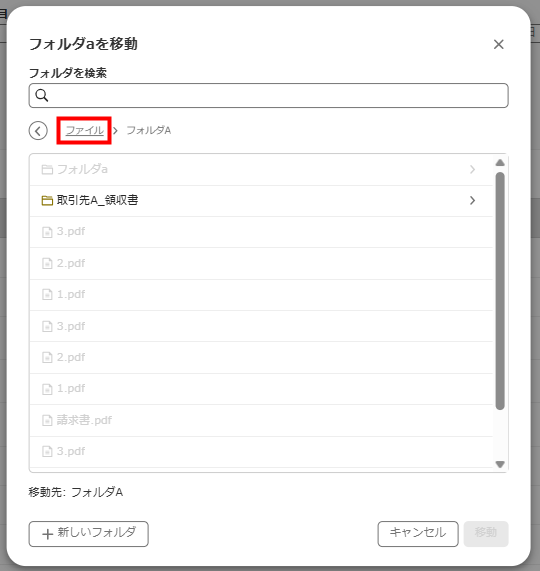Click the 移動 button
Screen dimensions: 540x571
click(486, 534)
